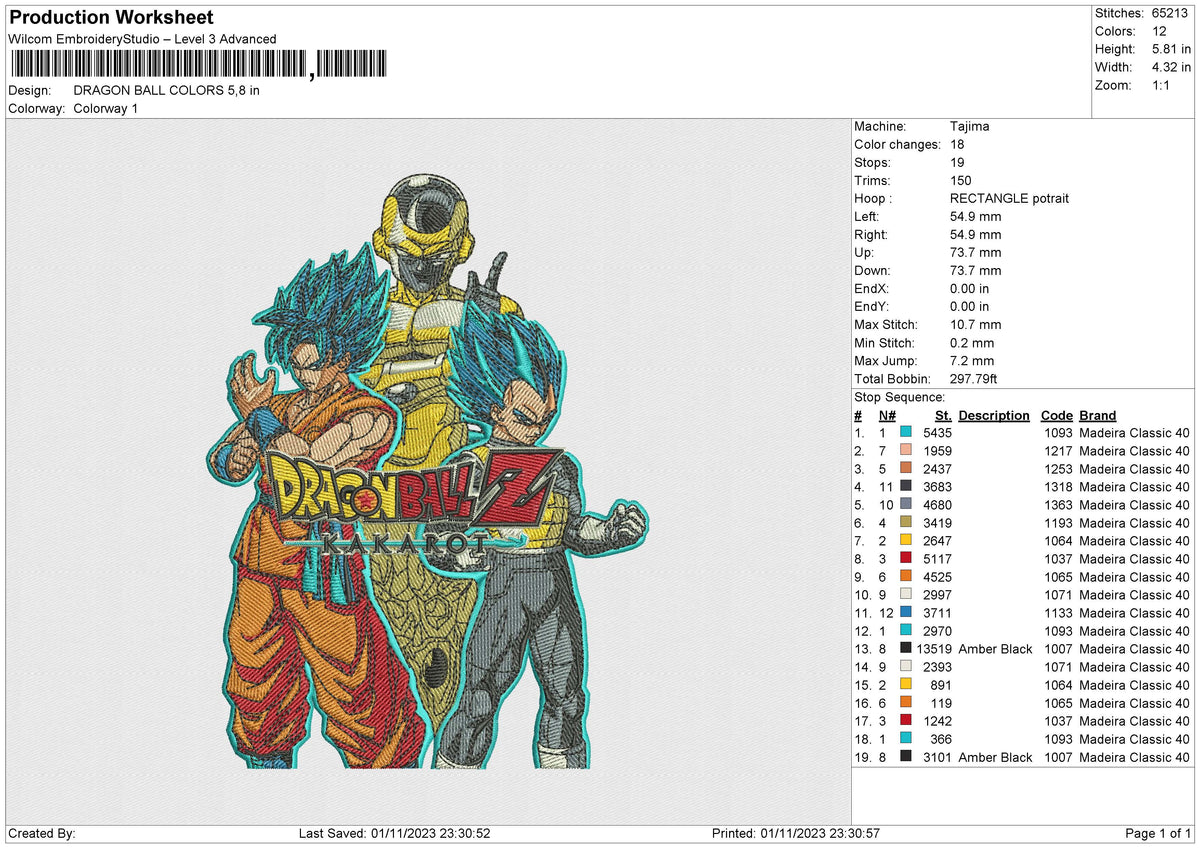This screenshot has width=1200, height=848.
Task: Select the 'St.' column header
Action: [x=943, y=415]
